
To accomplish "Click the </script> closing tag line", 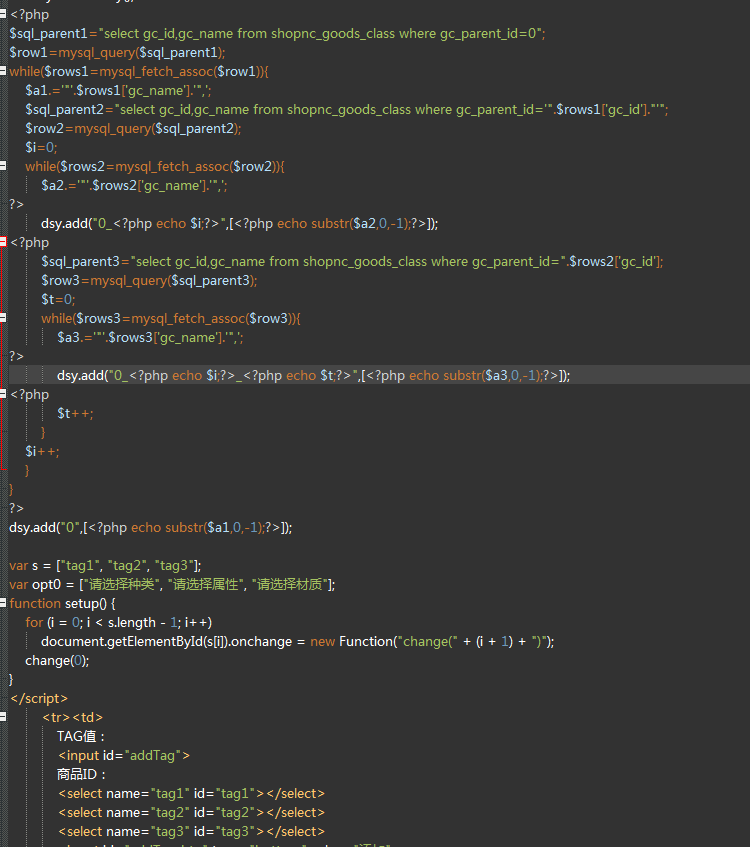I will [39, 698].
